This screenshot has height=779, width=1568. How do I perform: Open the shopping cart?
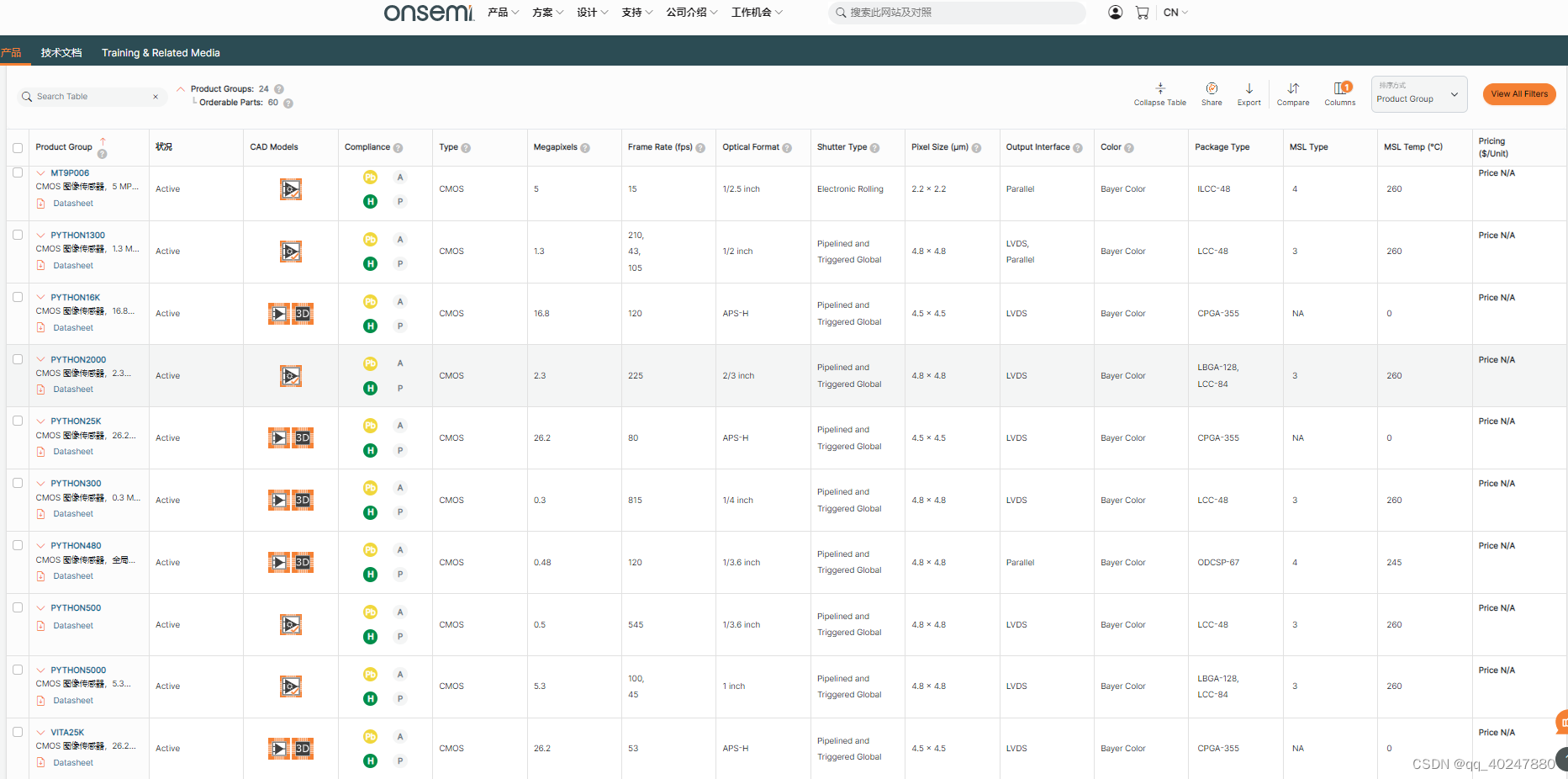click(x=1142, y=12)
